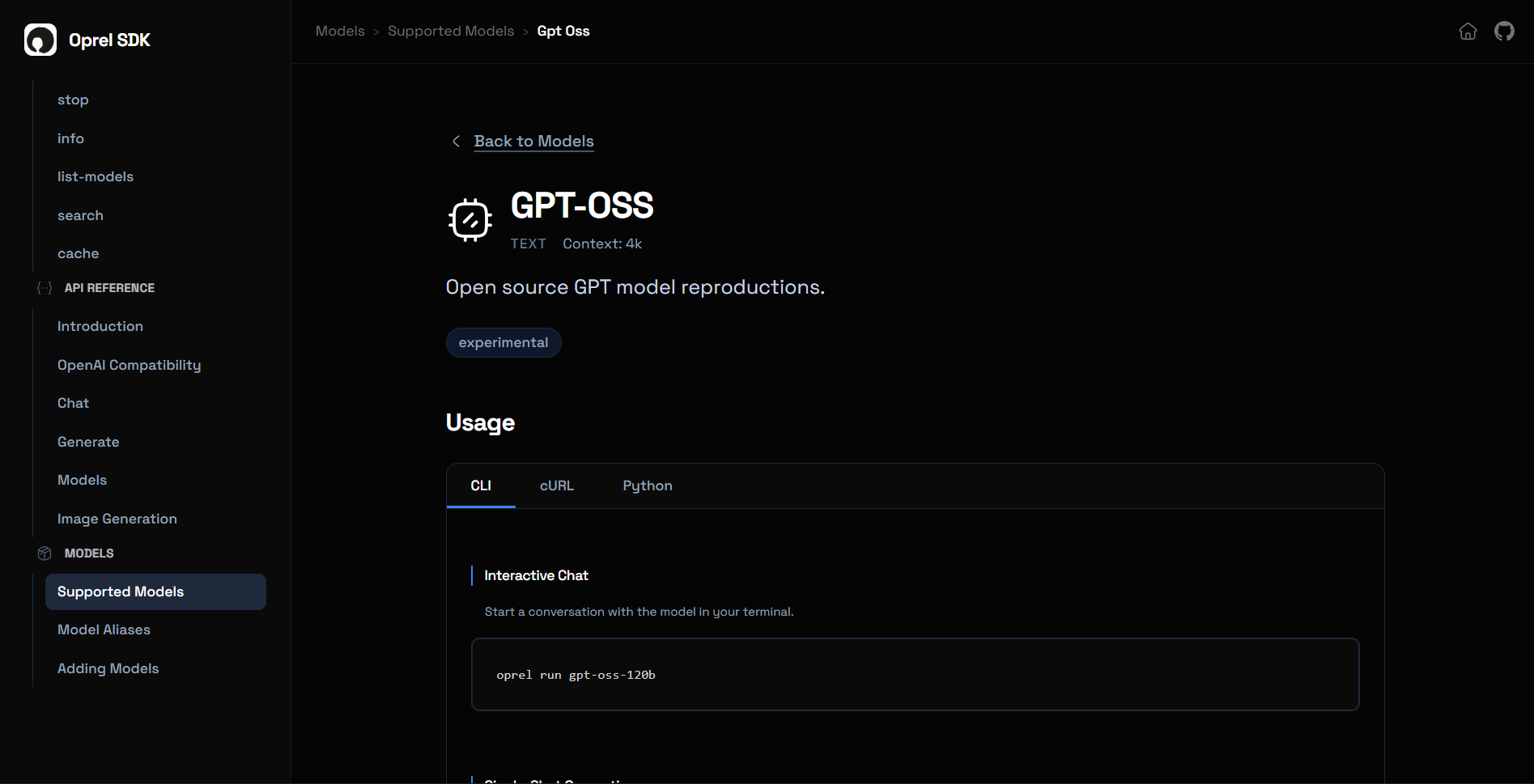Open the GitHub repository icon
The width and height of the screenshot is (1534, 784).
pos(1504,31)
